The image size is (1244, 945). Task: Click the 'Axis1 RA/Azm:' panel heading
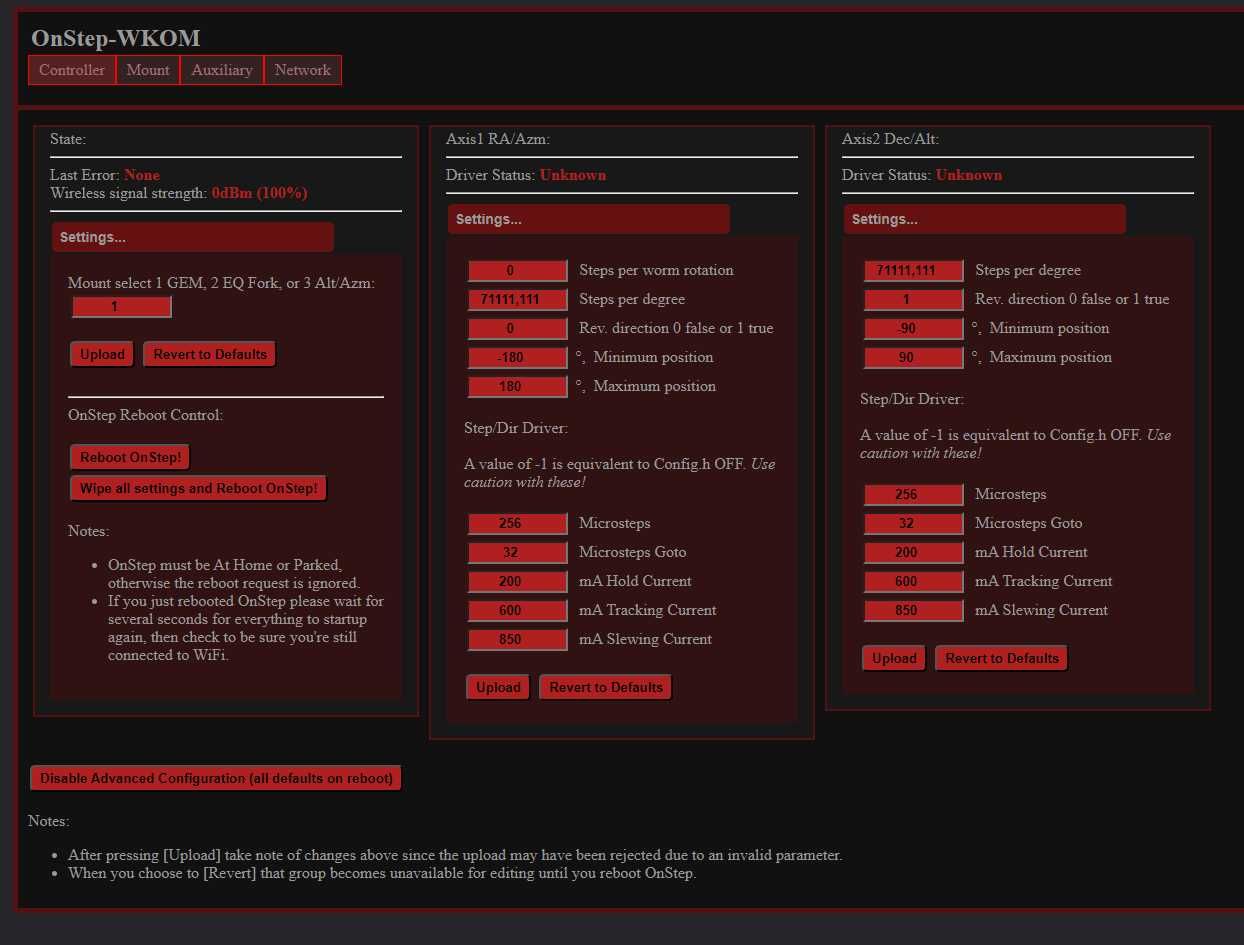(x=498, y=139)
